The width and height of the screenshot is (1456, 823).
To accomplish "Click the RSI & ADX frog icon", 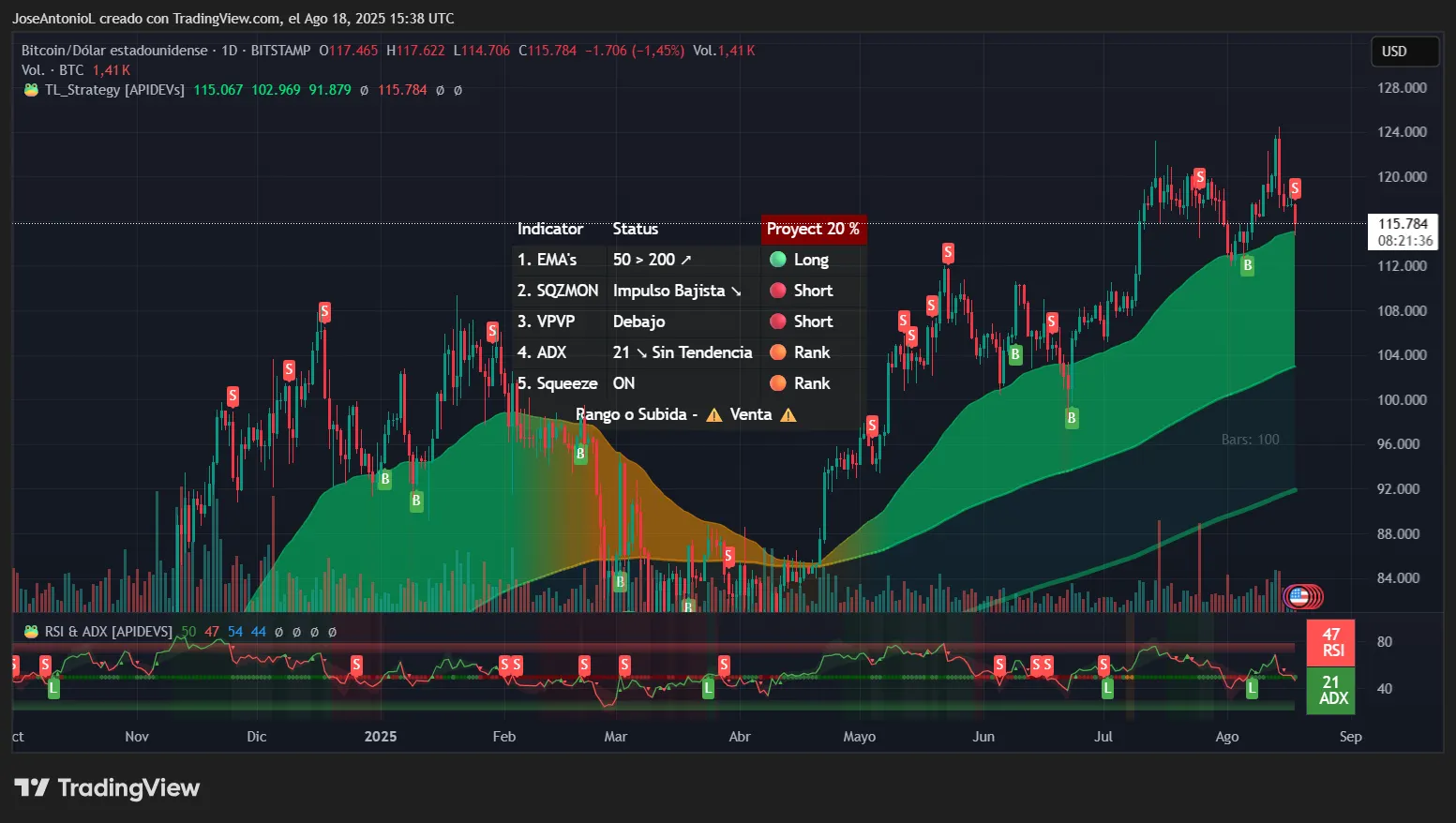I will click(31, 632).
